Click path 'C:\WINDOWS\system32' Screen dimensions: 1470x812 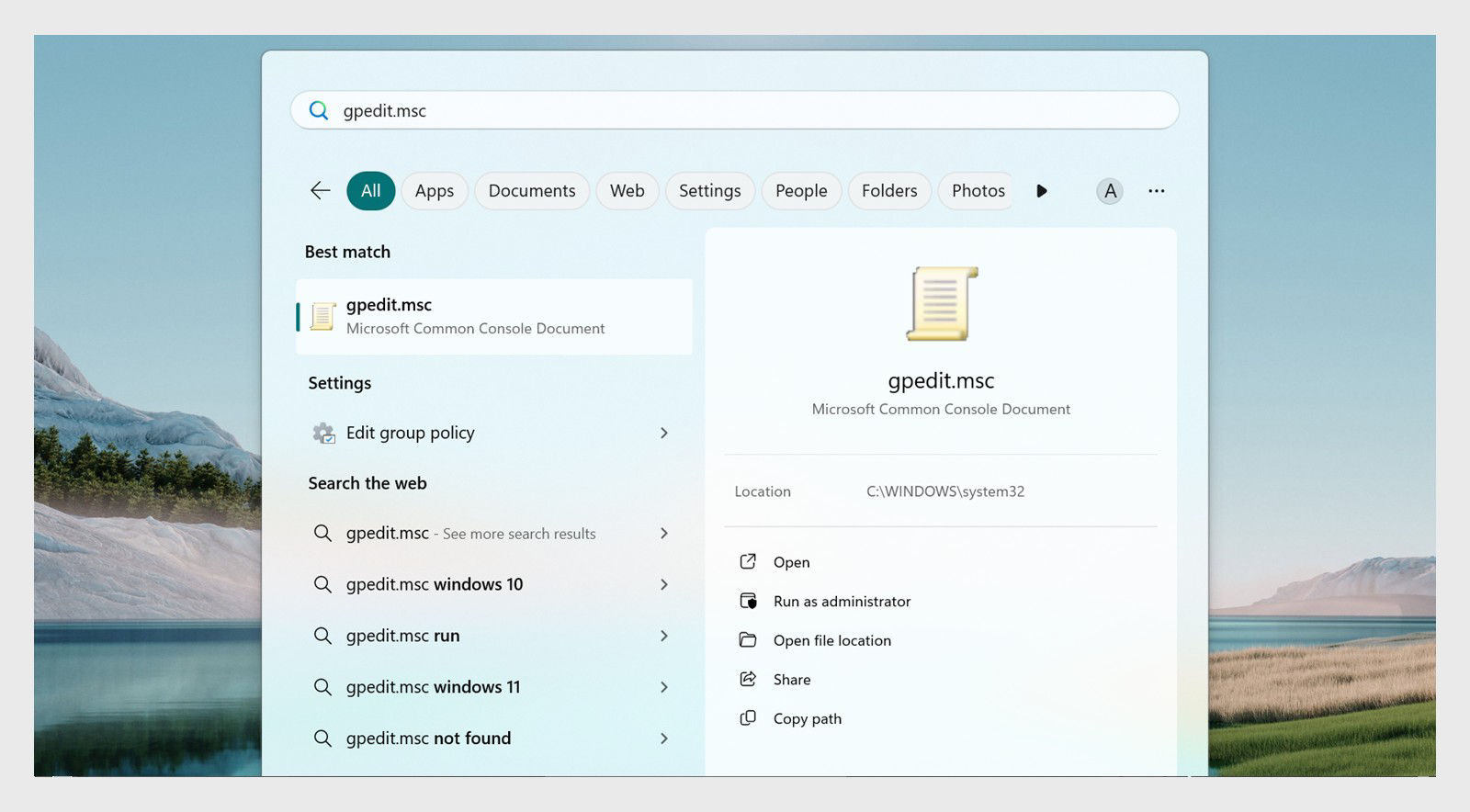click(x=945, y=491)
